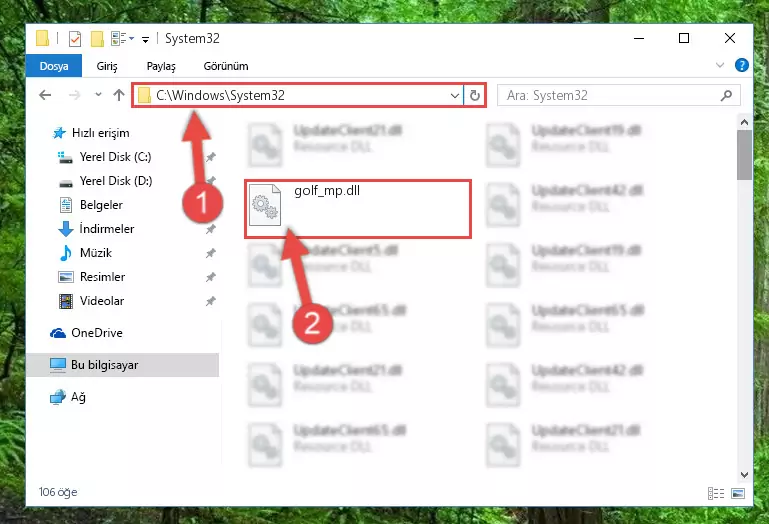Minimize the System32 window
Screen dimensions: 769x524
[639, 38]
